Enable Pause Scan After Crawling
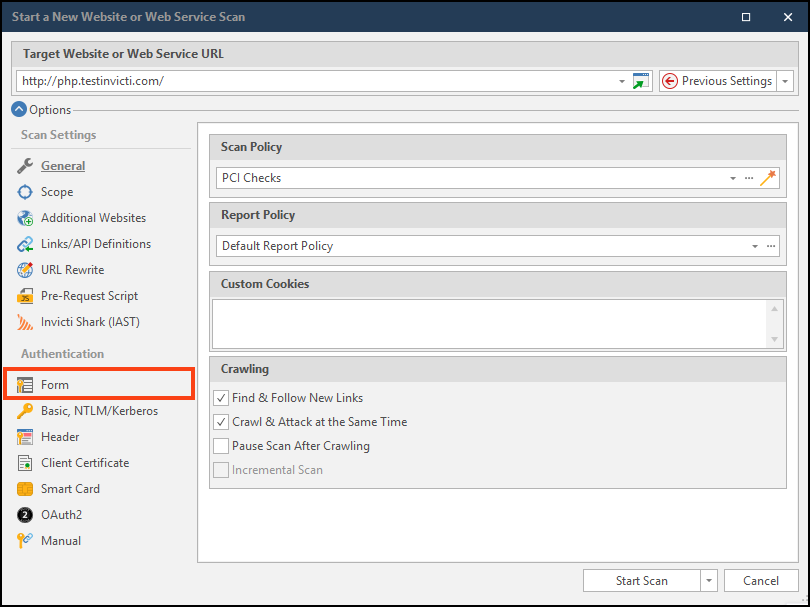This screenshot has width=810, height=607. (x=221, y=446)
